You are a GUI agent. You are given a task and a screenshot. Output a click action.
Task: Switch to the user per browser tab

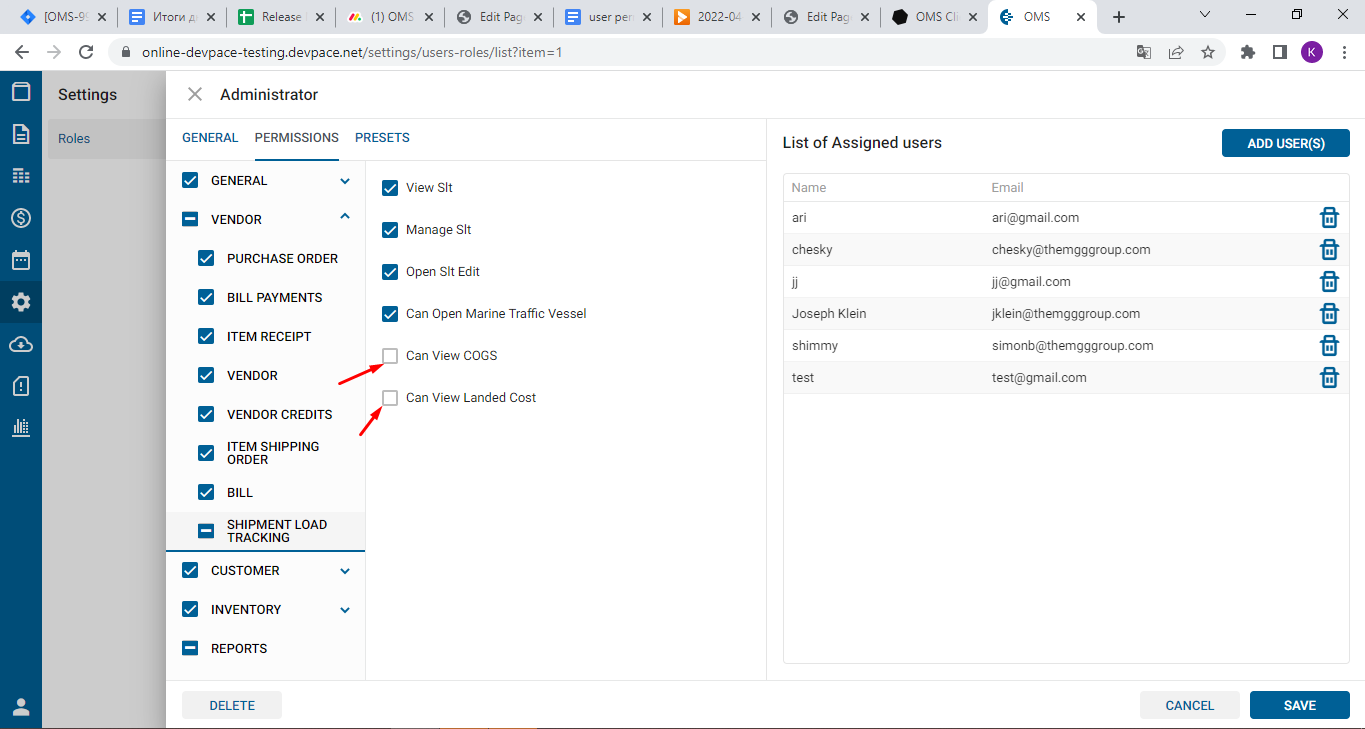pyautogui.click(x=607, y=17)
